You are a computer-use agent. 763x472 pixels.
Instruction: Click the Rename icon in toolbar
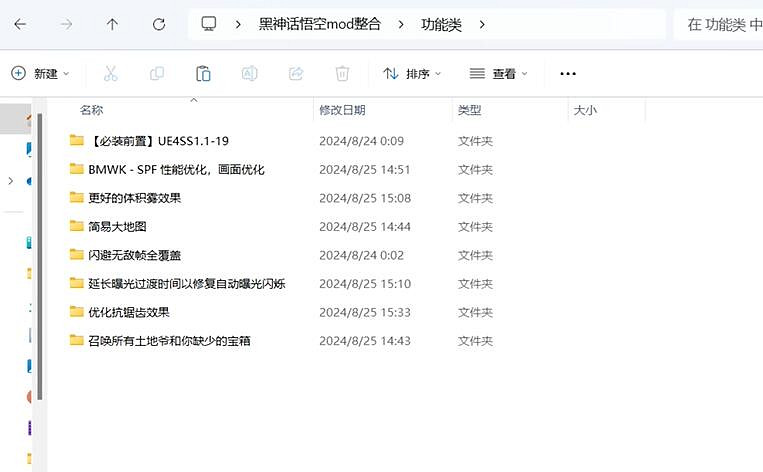249,73
